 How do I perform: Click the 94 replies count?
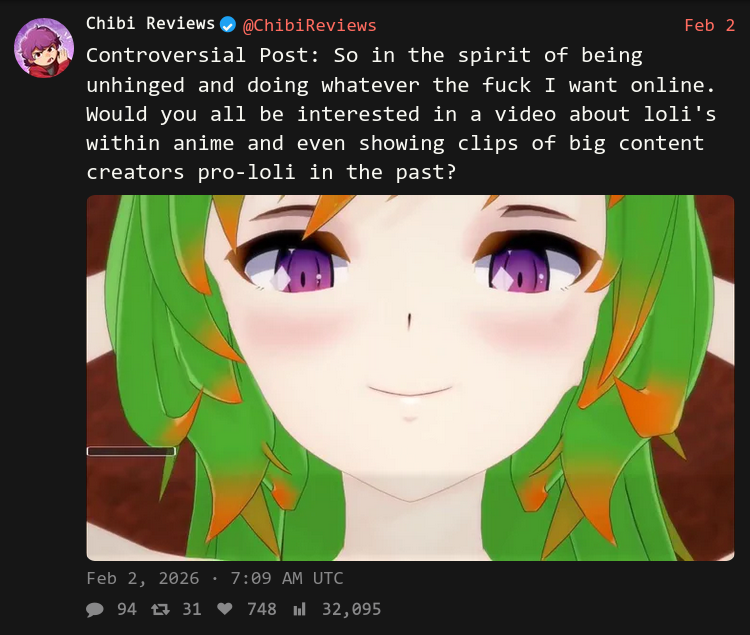(x=127, y=609)
